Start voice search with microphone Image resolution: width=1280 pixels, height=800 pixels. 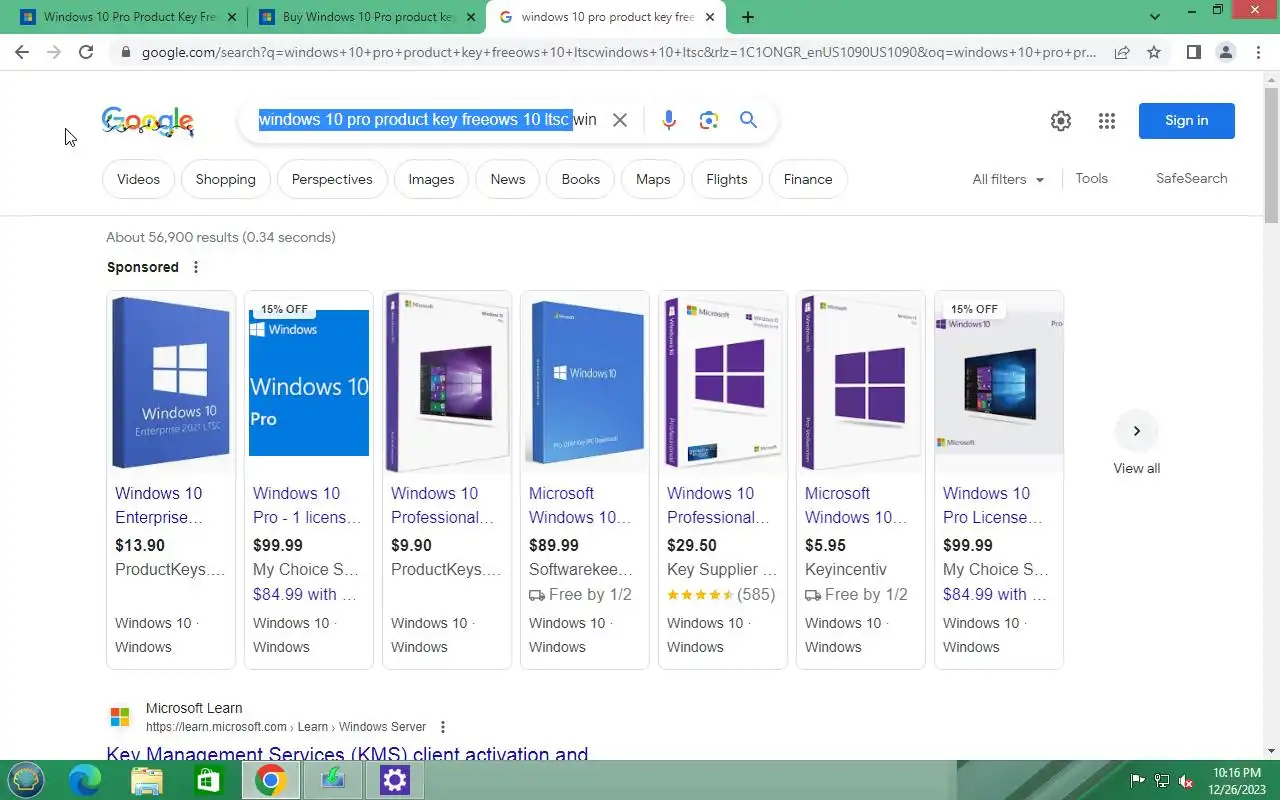click(x=669, y=120)
